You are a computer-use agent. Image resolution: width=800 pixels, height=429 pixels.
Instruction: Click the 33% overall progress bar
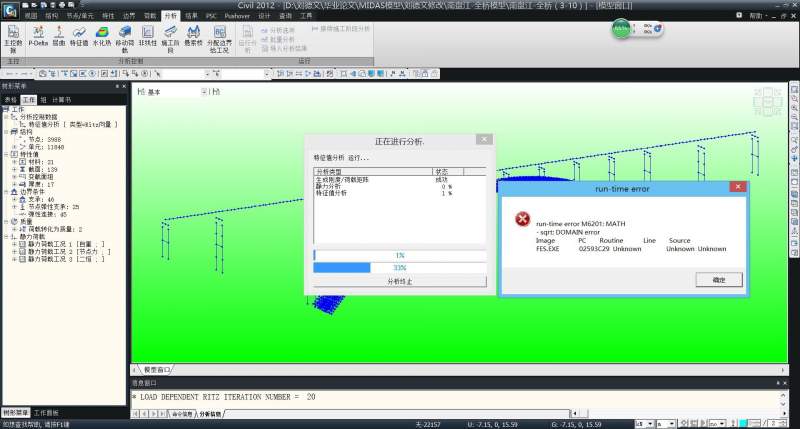pyautogui.click(x=399, y=268)
